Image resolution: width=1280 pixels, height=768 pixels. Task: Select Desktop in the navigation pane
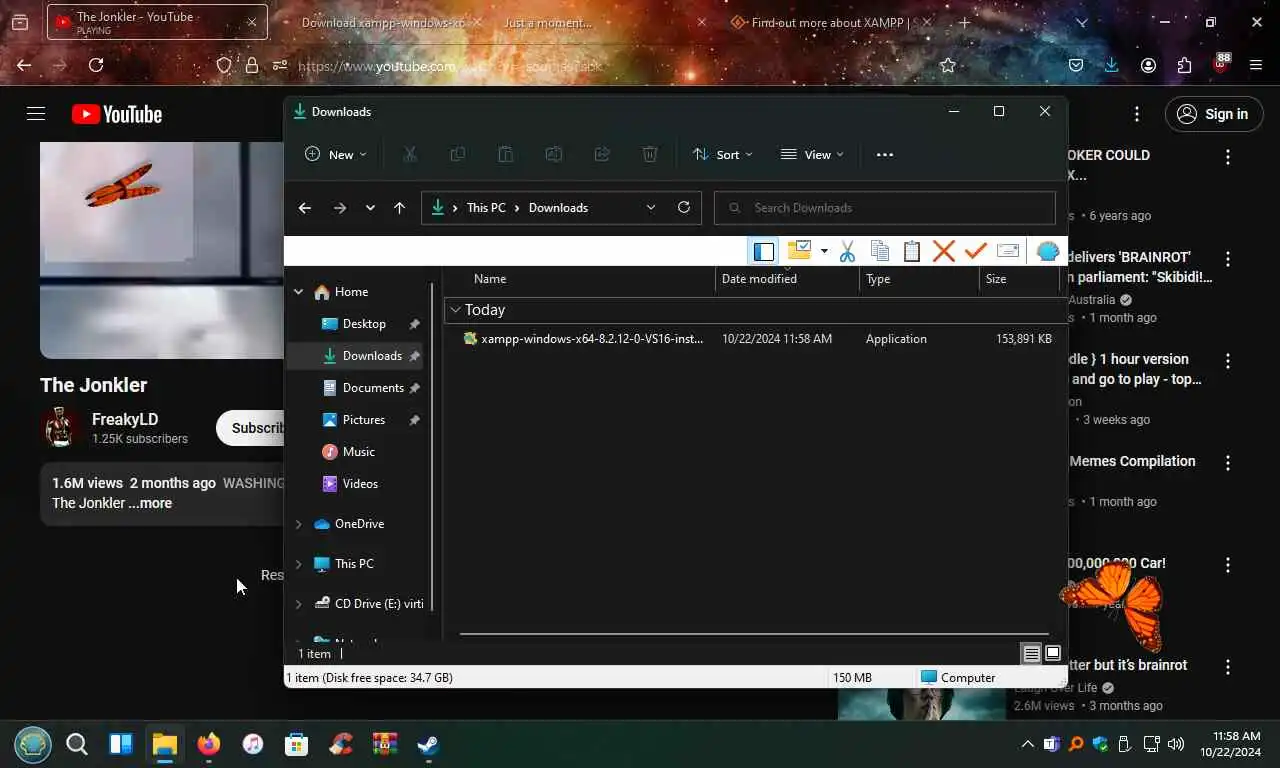click(x=364, y=324)
